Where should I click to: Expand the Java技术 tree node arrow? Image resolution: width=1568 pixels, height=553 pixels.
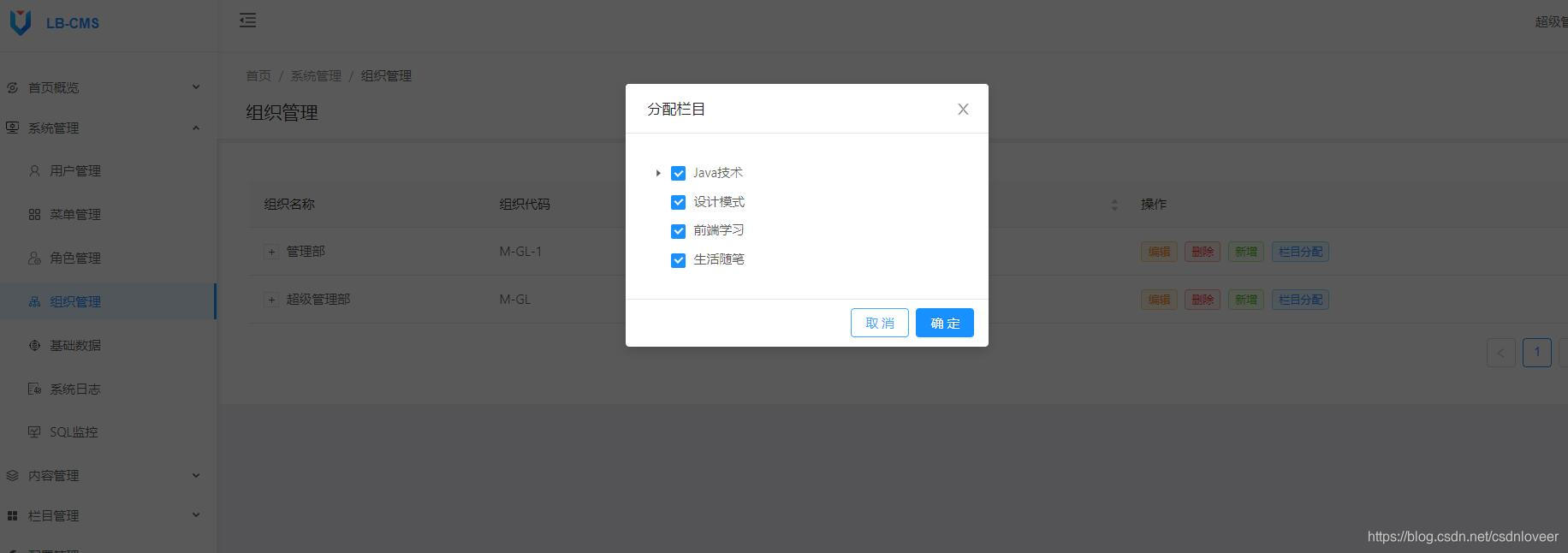[x=657, y=173]
